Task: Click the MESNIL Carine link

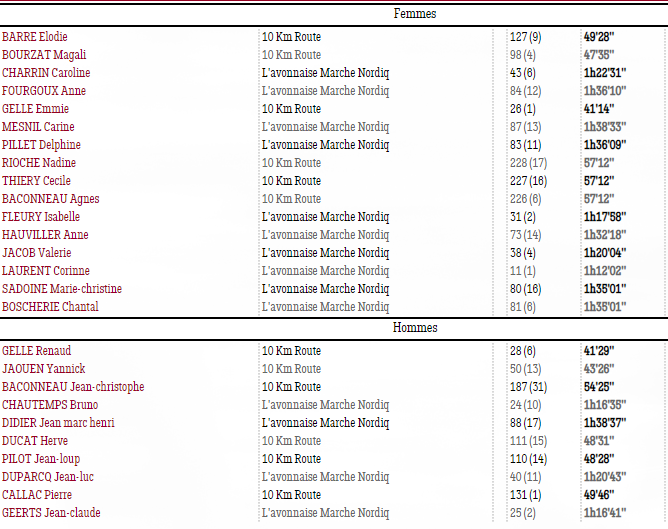Action: point(38,127)
